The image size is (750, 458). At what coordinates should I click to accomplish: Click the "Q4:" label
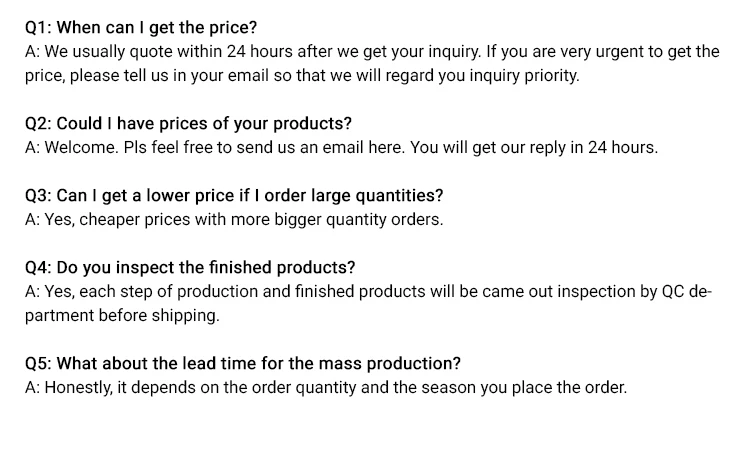pos(38,267)
